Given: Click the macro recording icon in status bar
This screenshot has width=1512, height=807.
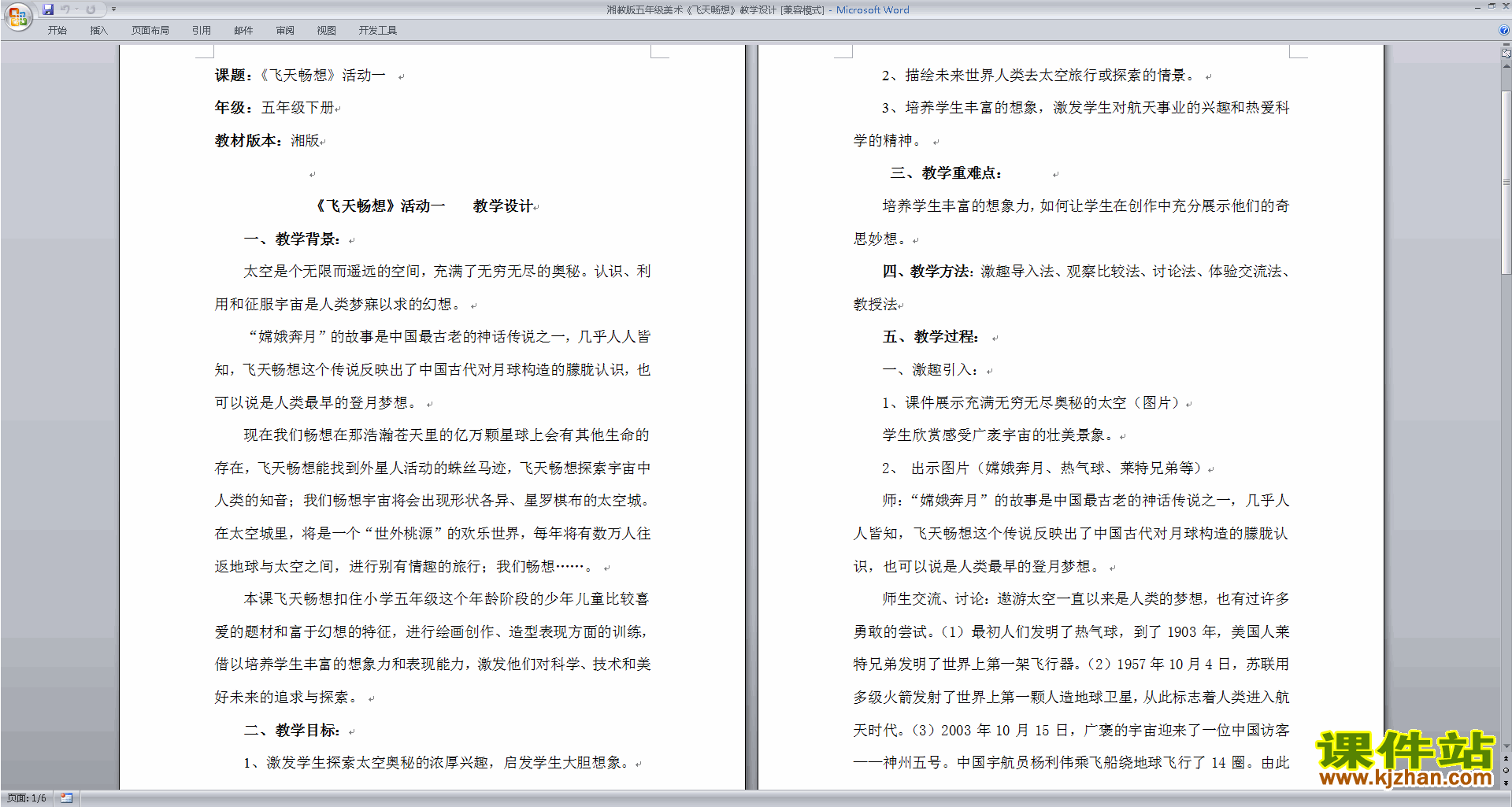Looking at the screenshot, I should point(66,798).
